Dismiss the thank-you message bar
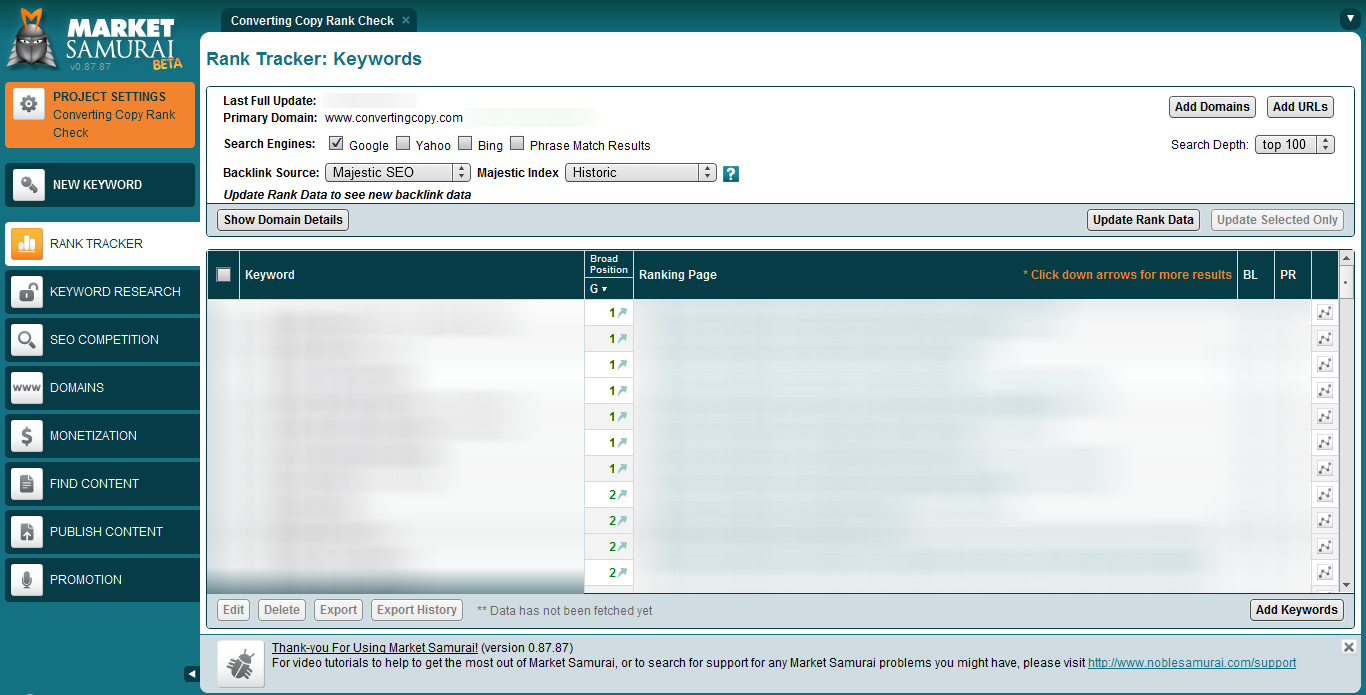 pyautogui.click(x=1348, y=647)
